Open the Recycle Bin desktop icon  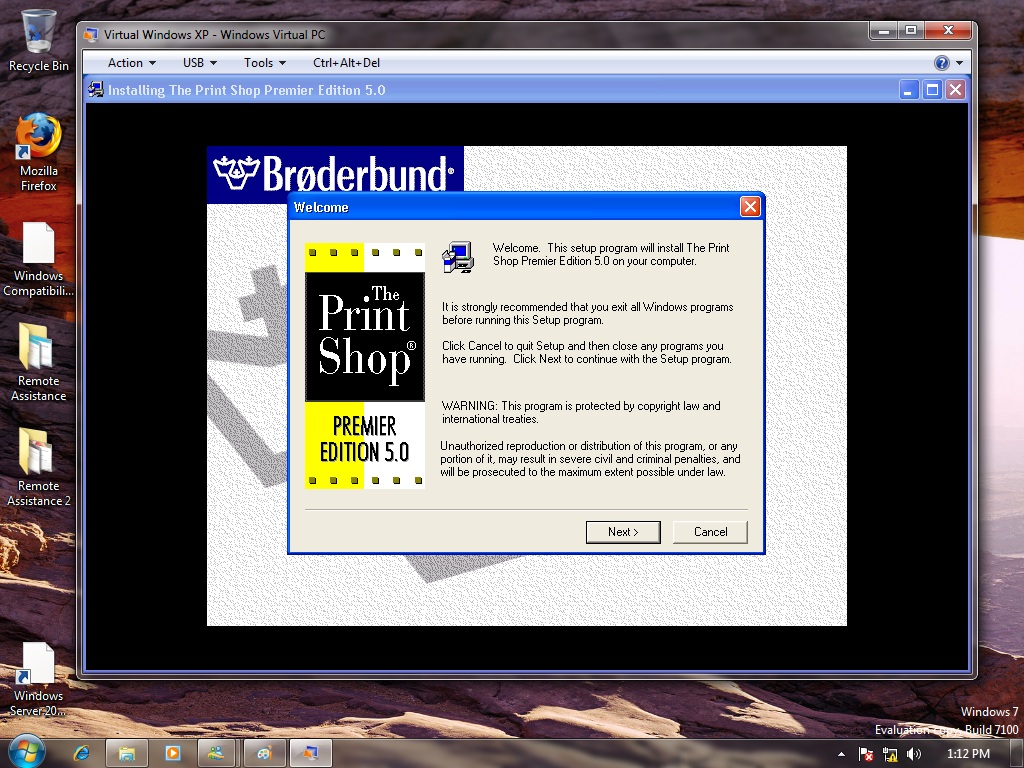38,40
